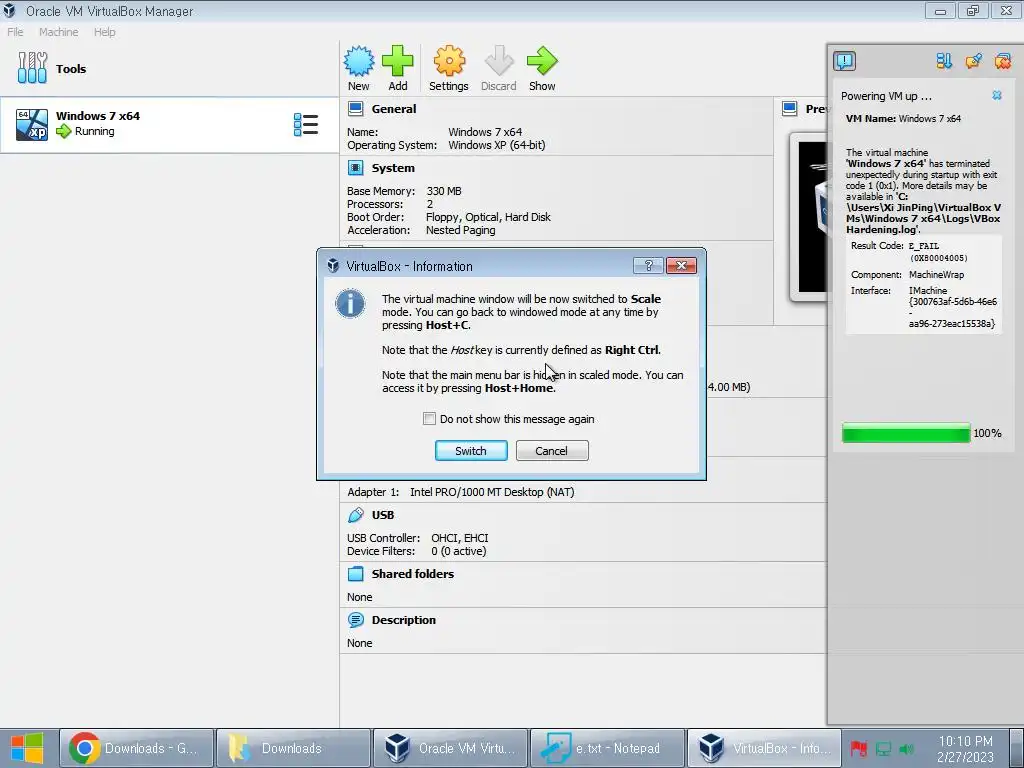Click the VirtualBox logo in title bar
Viewport: 1024px width, 768px height.
point(10,10)
